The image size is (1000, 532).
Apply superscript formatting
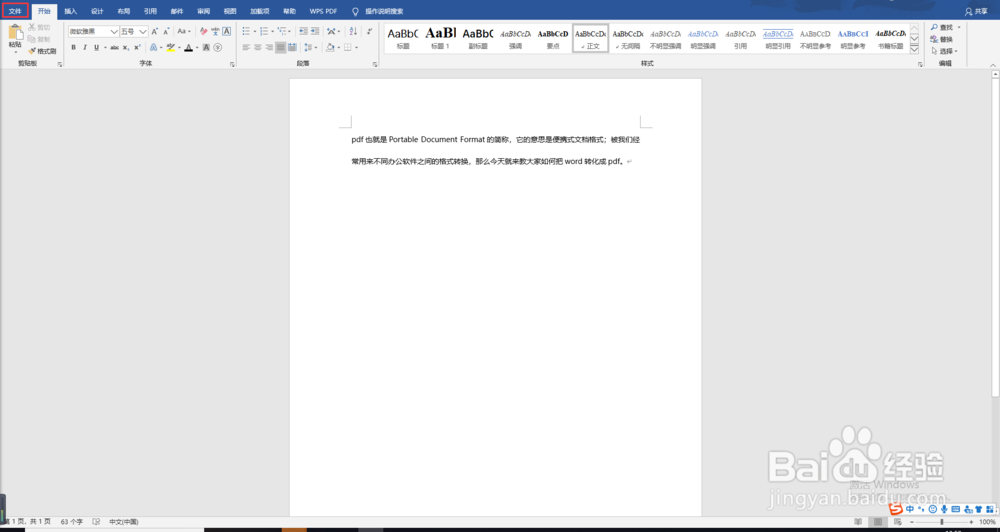[x=137, y=47]
